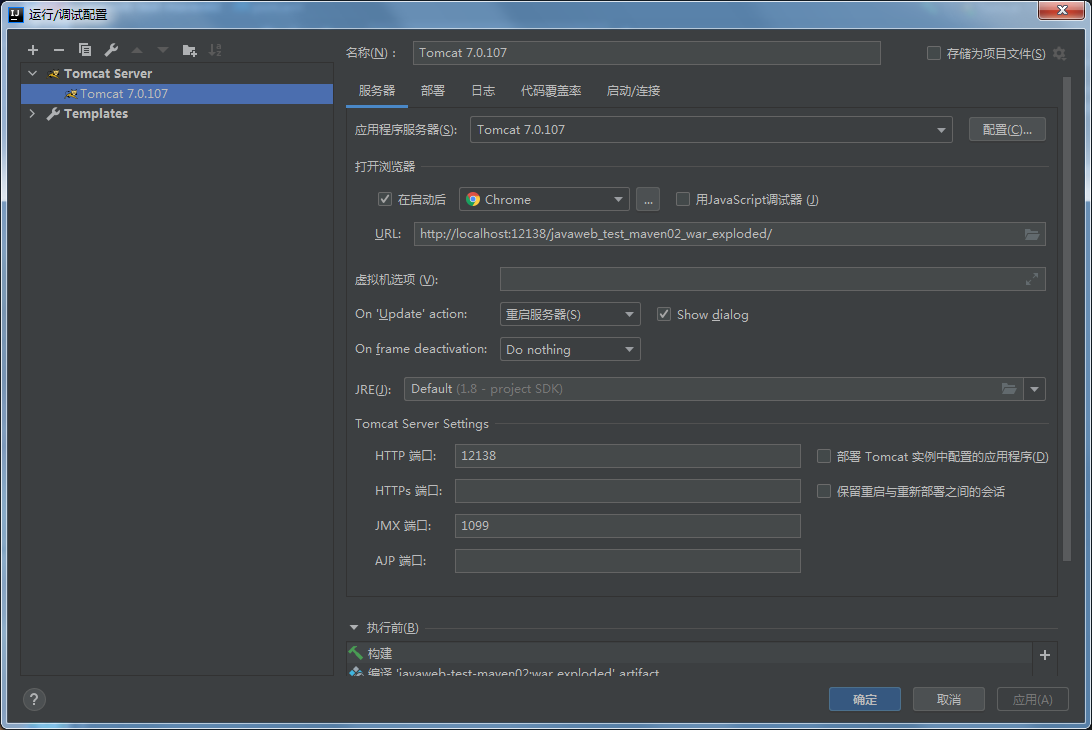The height and width of the screenshot is (730, 1092).
Task: Collapse the Tomcat Server tree node
Action: coord(33,73)
